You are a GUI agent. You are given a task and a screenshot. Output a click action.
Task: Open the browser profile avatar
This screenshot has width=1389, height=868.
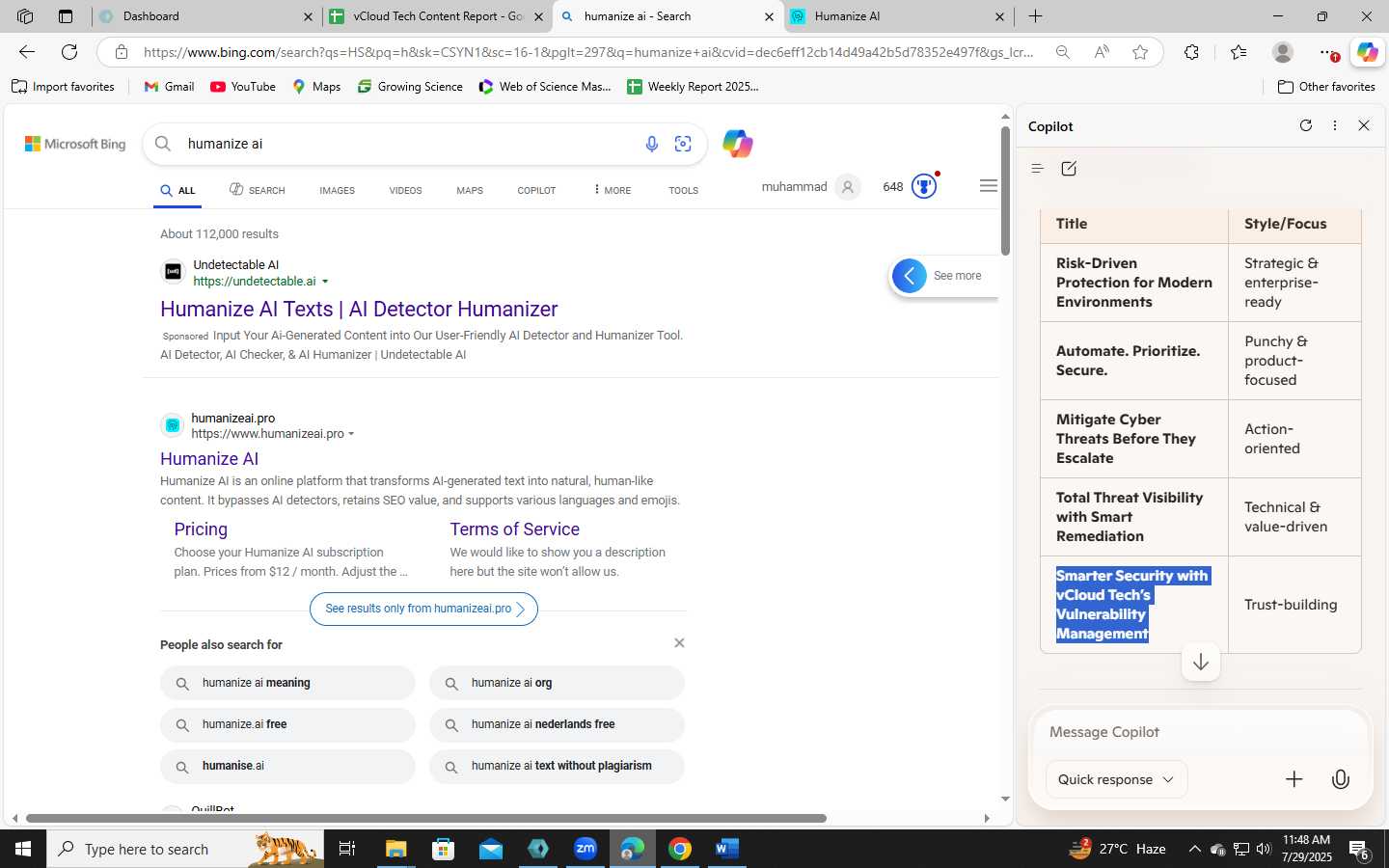tap(1283, 52)
